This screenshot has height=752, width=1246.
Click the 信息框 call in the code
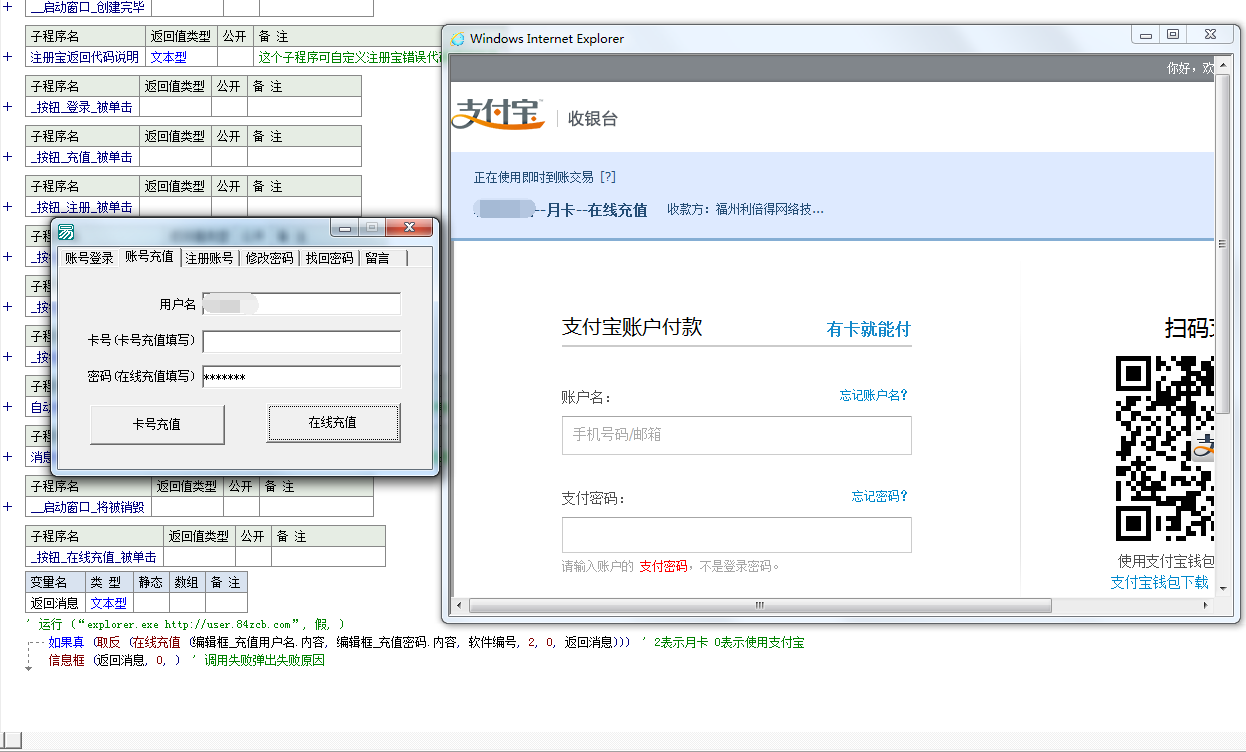point(66,660)
